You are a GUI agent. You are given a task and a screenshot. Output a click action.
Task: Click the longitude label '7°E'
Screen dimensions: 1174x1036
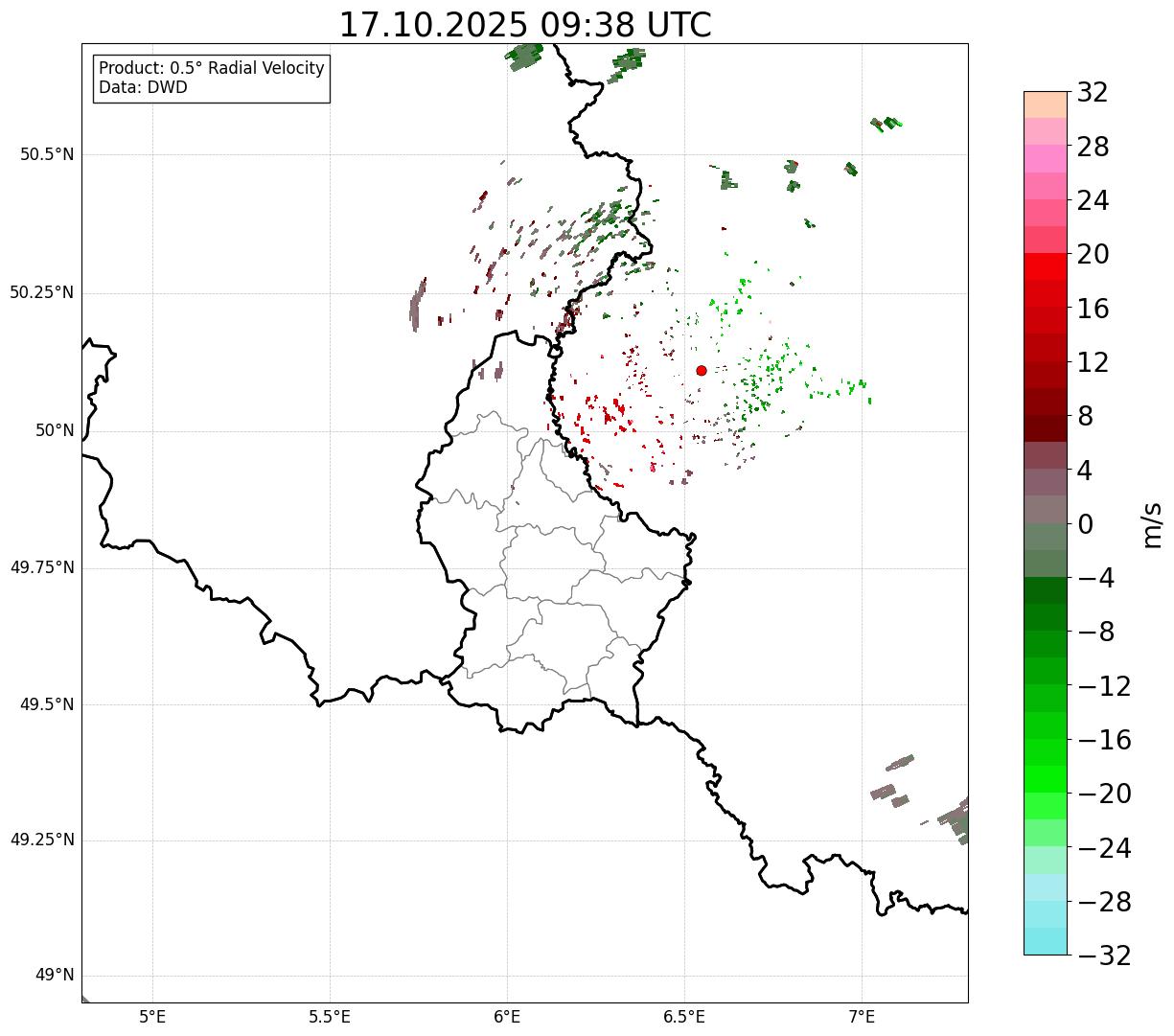(862, 1017)
